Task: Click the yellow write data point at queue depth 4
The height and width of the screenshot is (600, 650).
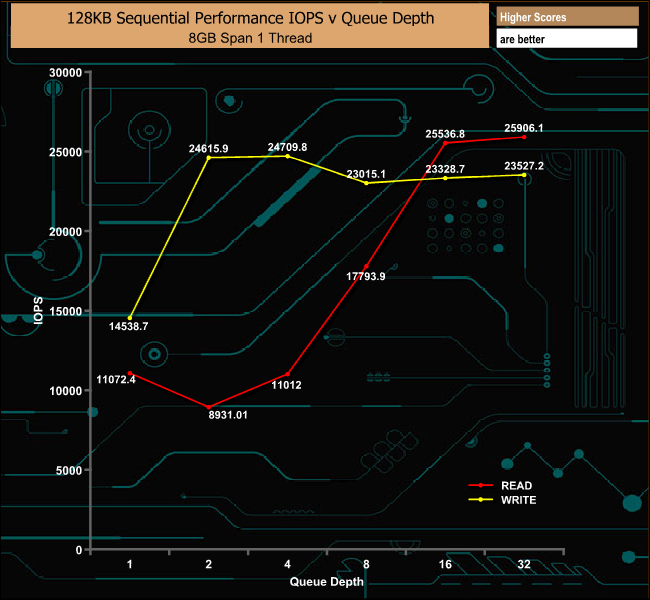Action: coord(287,156)
